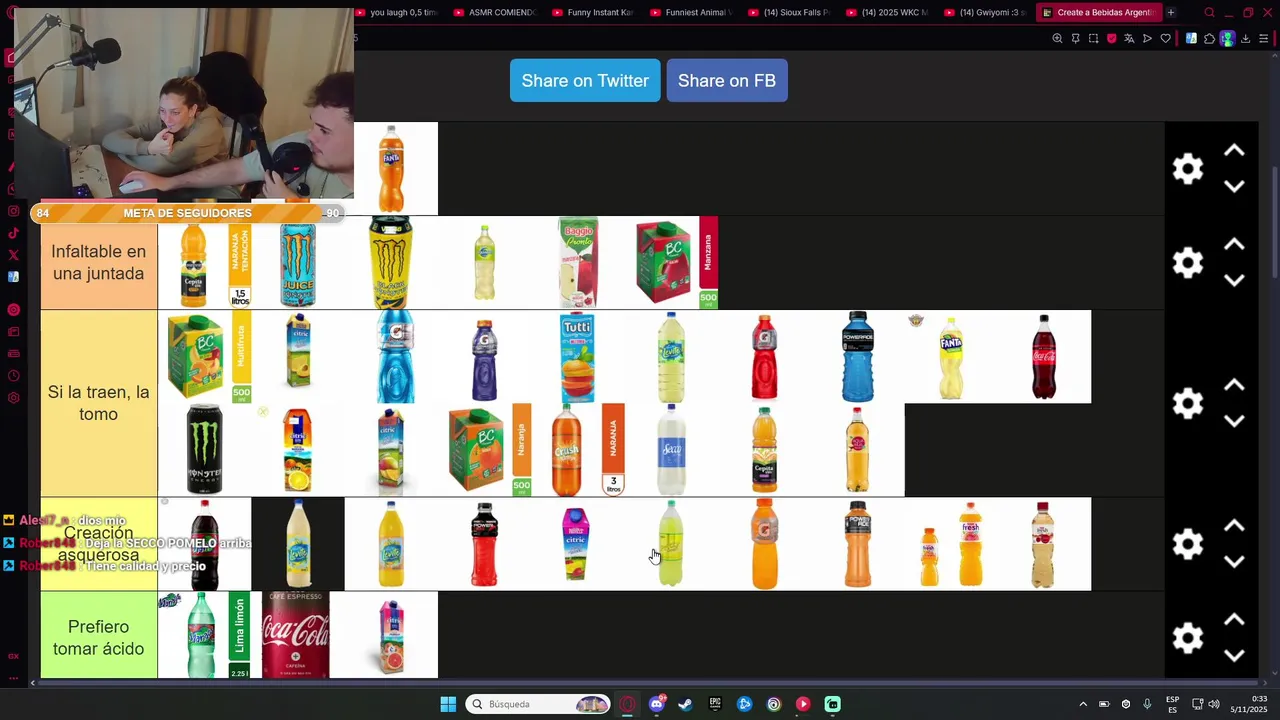This screenshot has width=1280, height=720.
Task: Move the Fanta-only top row down
Action: 1234,186
